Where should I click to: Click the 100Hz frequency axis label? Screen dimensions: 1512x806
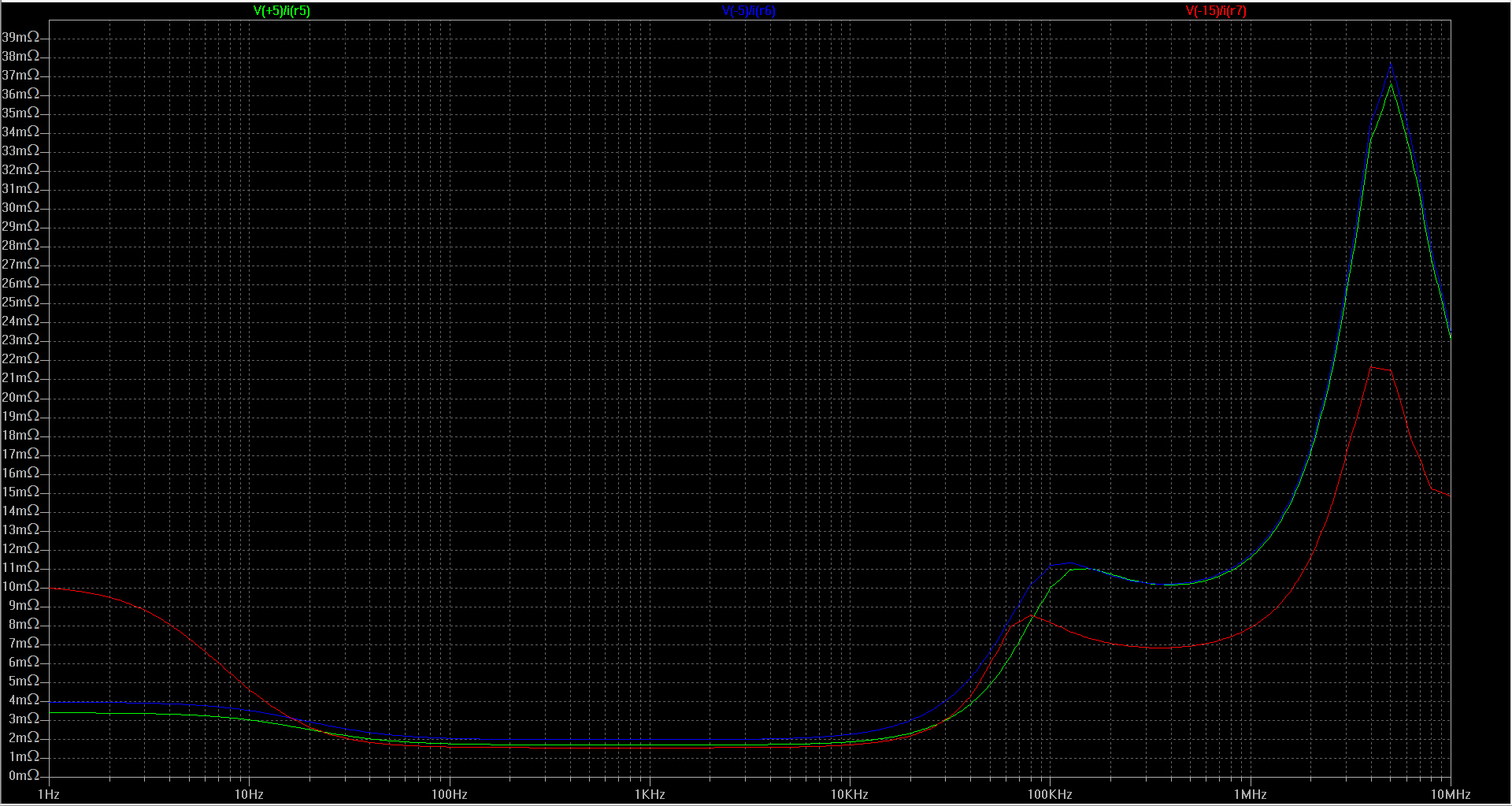[x=449, y=794]
